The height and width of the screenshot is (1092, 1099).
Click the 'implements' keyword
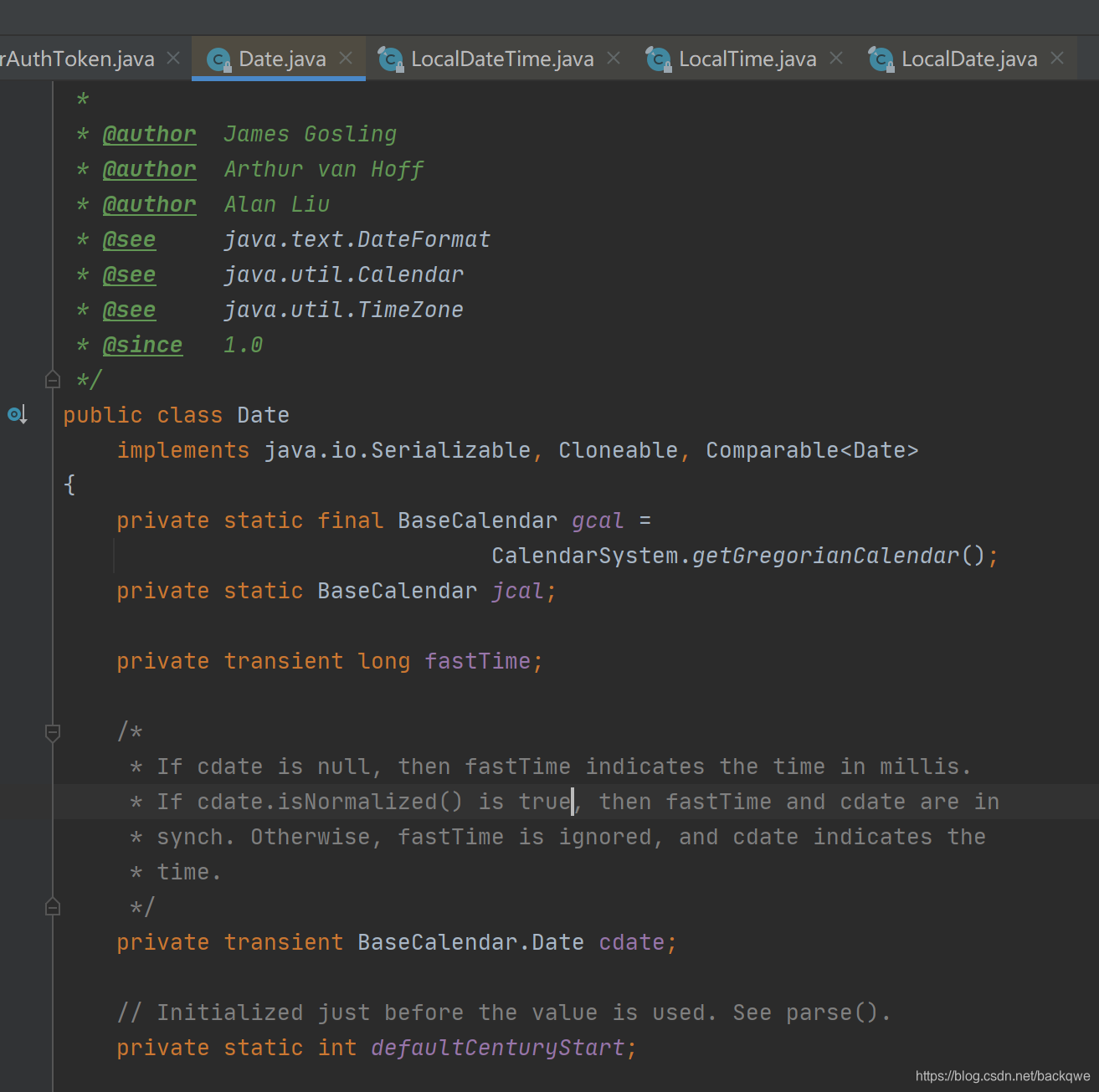pyautogui.click(x=183, y=450)
